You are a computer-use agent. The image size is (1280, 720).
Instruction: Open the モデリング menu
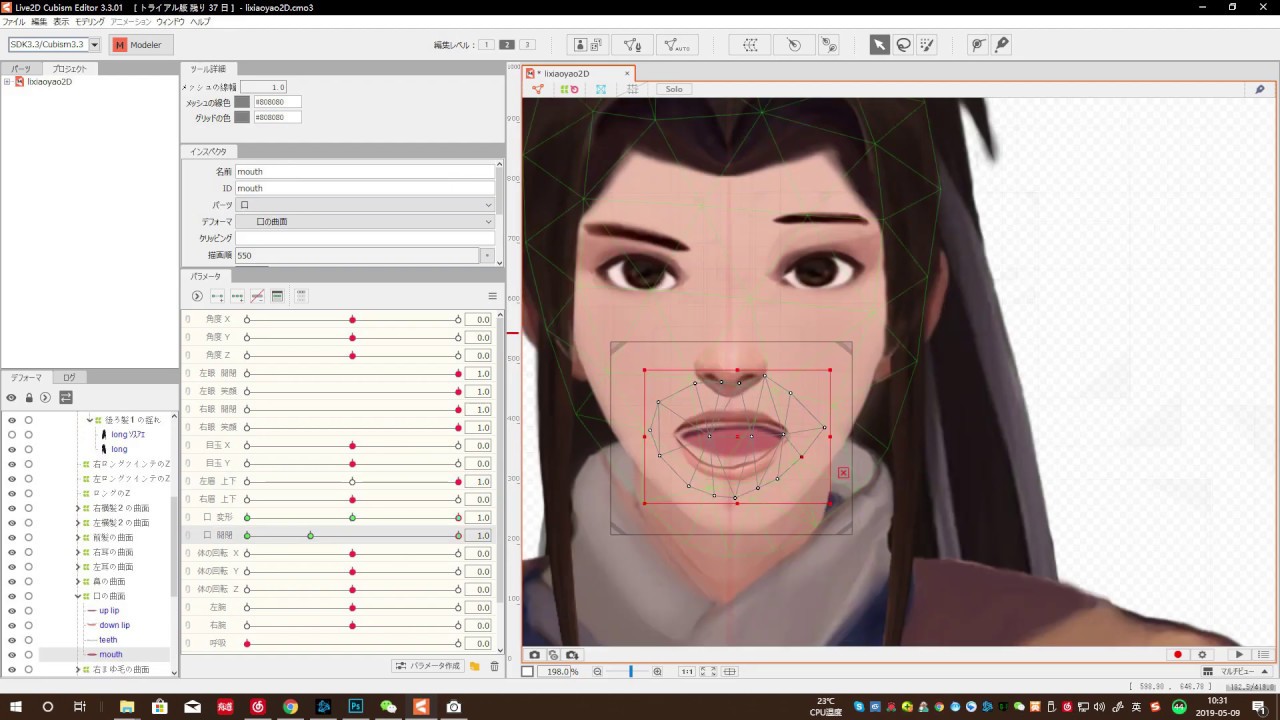click(x=89, y=21)
